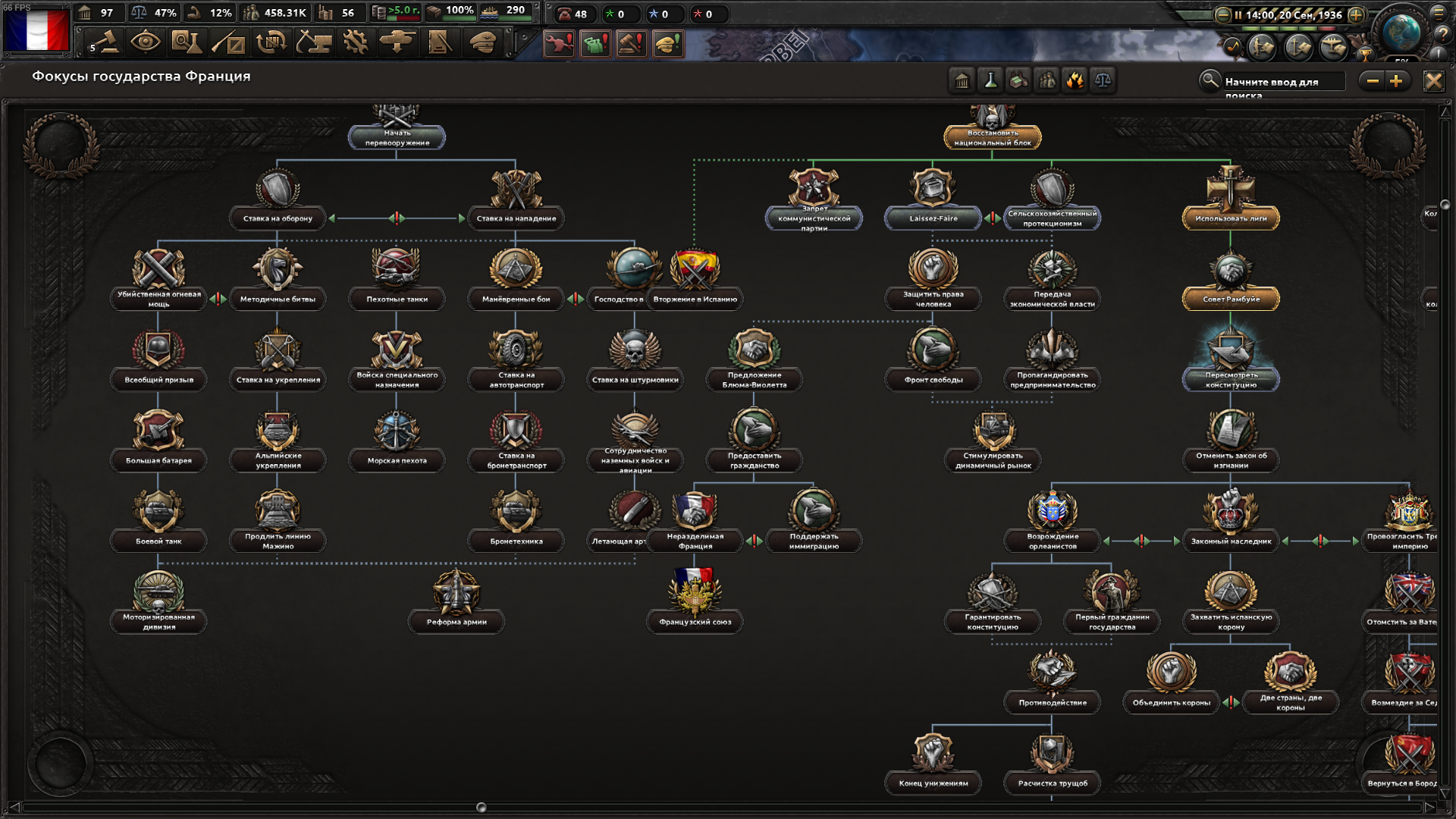Image resolution: width=1456 pixels, height=819 pixels.
Task: Toggle the flame focus filter
Action: coord(1075,80)
